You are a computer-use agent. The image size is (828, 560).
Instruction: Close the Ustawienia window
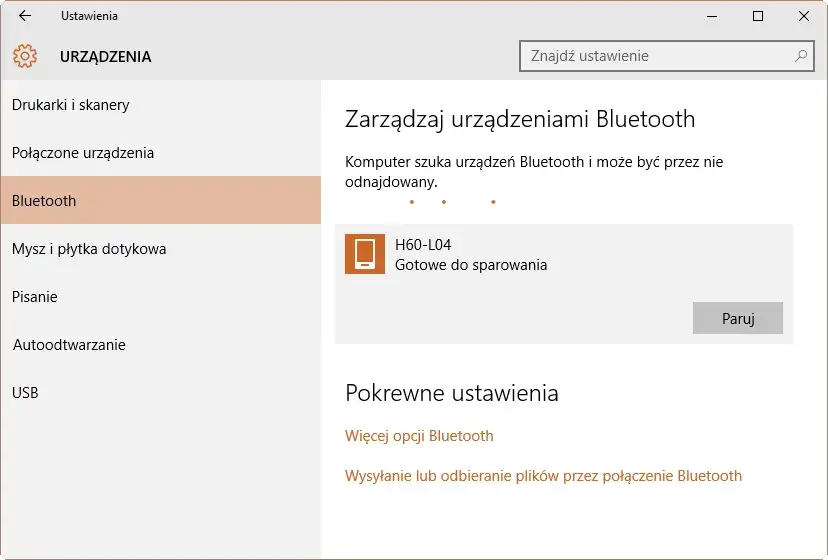point(804,16)
